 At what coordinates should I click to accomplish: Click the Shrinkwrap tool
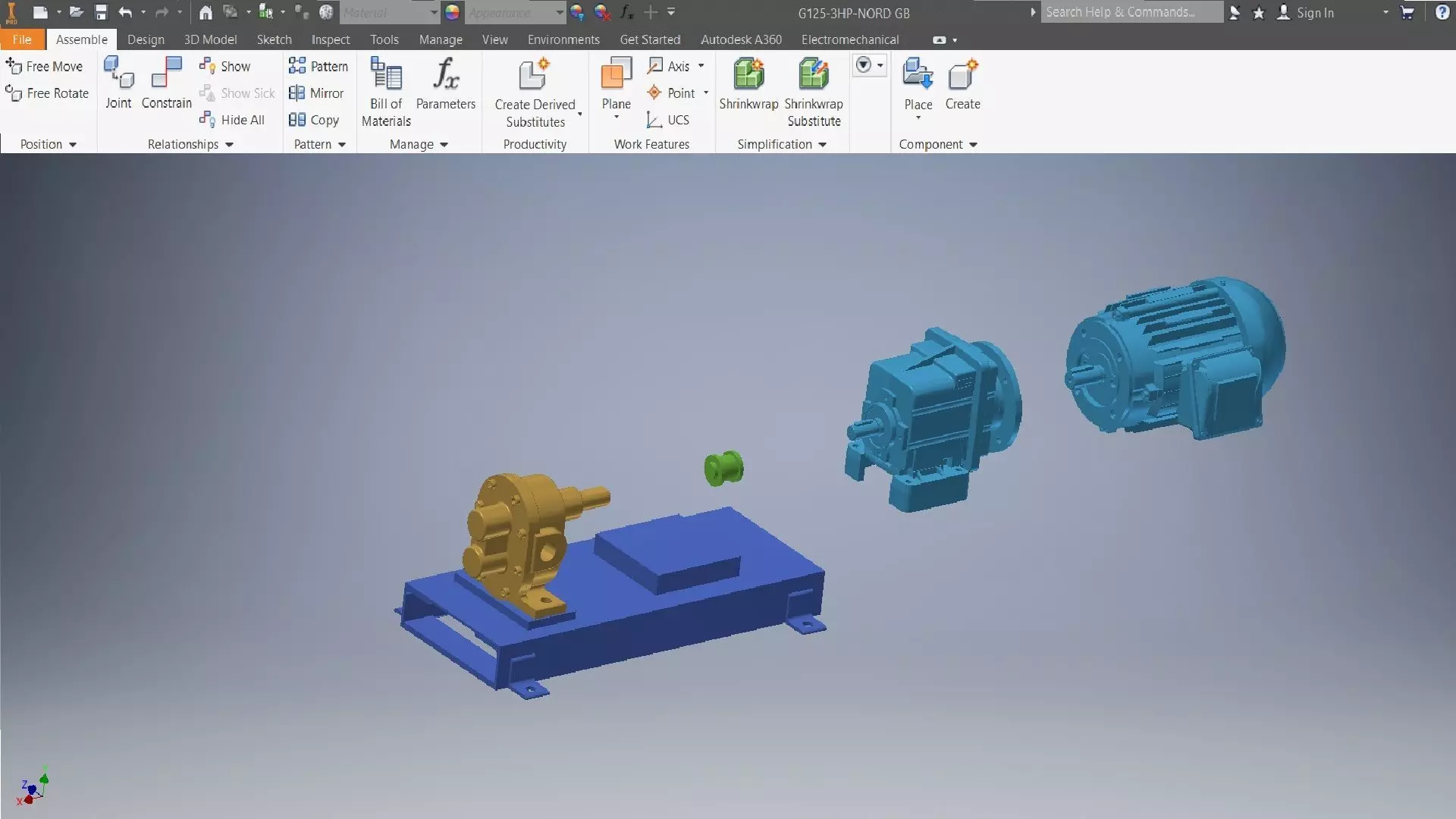[748, 83]
